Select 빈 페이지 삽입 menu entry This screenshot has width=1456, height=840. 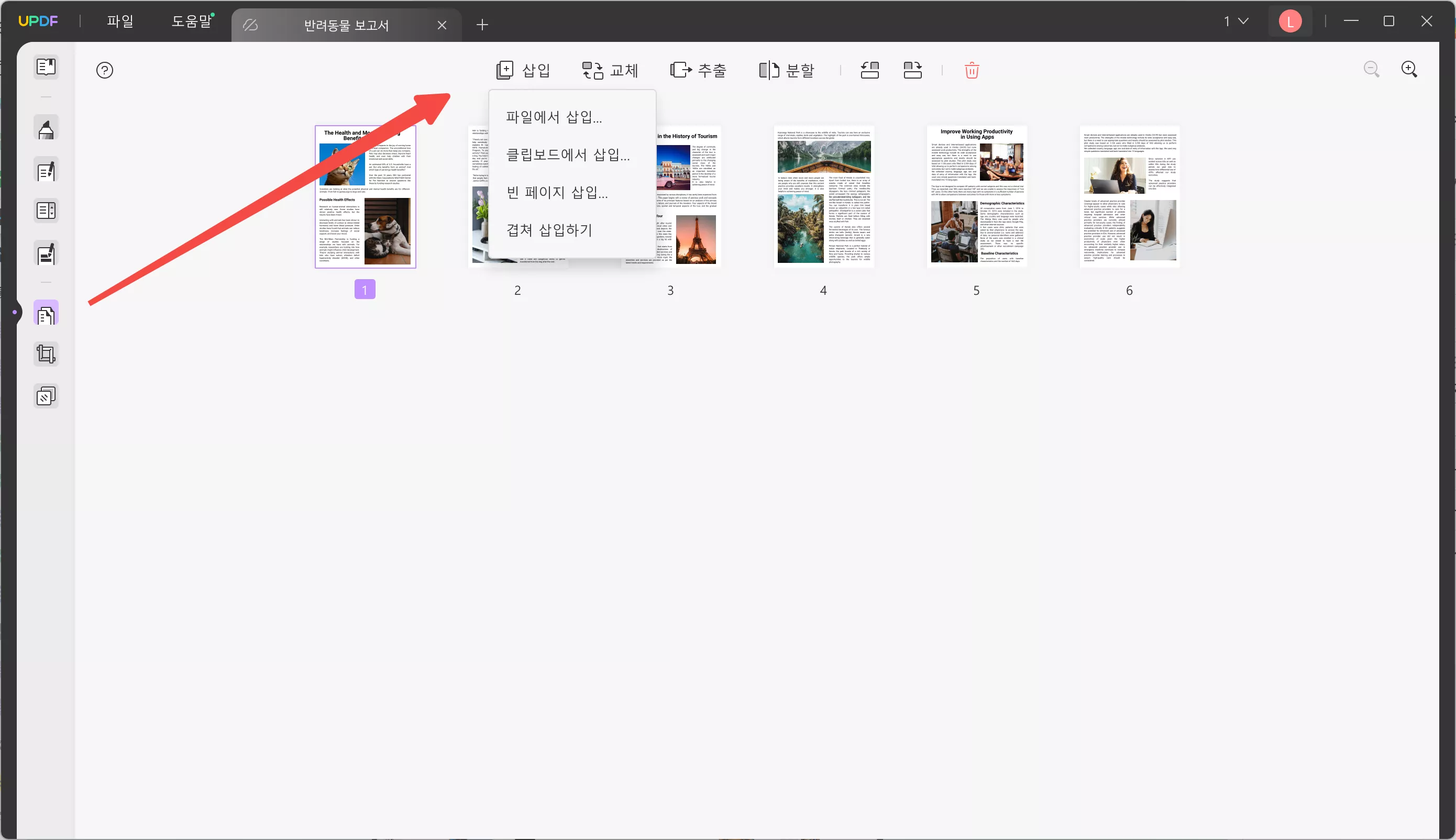tap(557, 192)
